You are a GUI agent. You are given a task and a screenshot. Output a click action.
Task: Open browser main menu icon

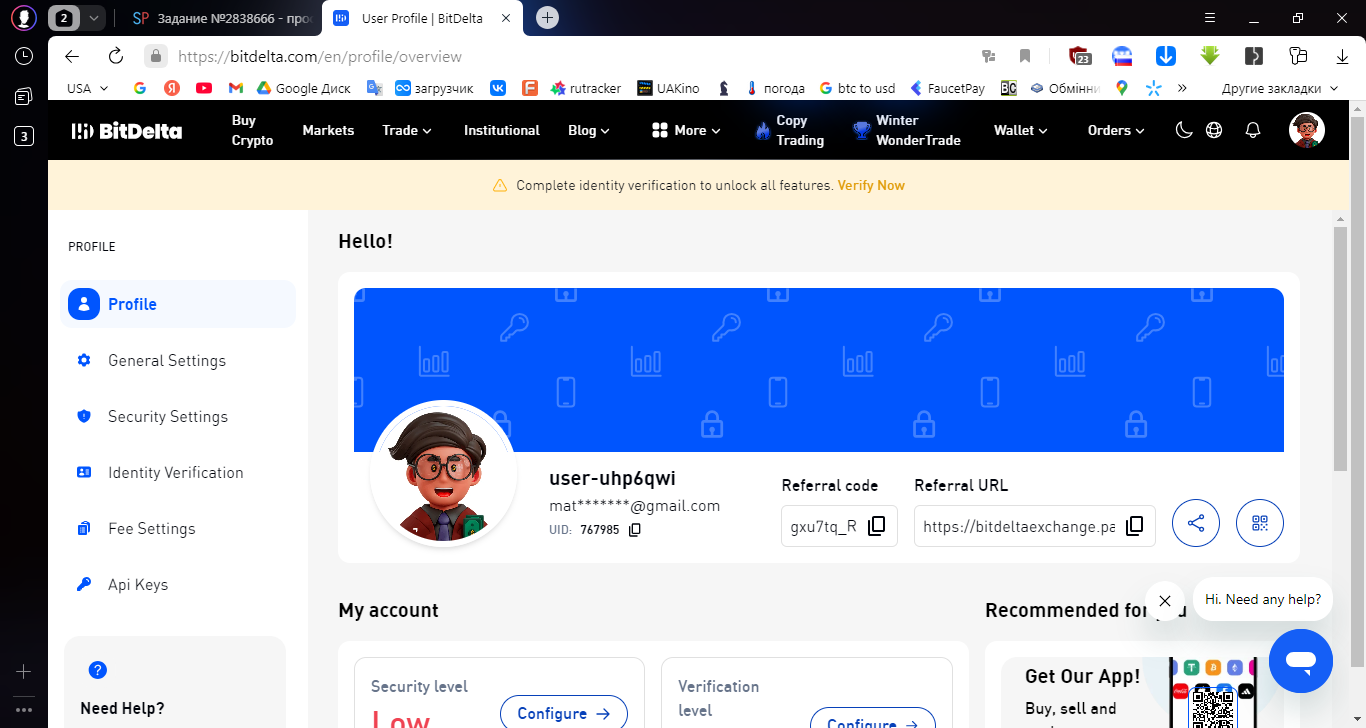[x=1210, y=18]
